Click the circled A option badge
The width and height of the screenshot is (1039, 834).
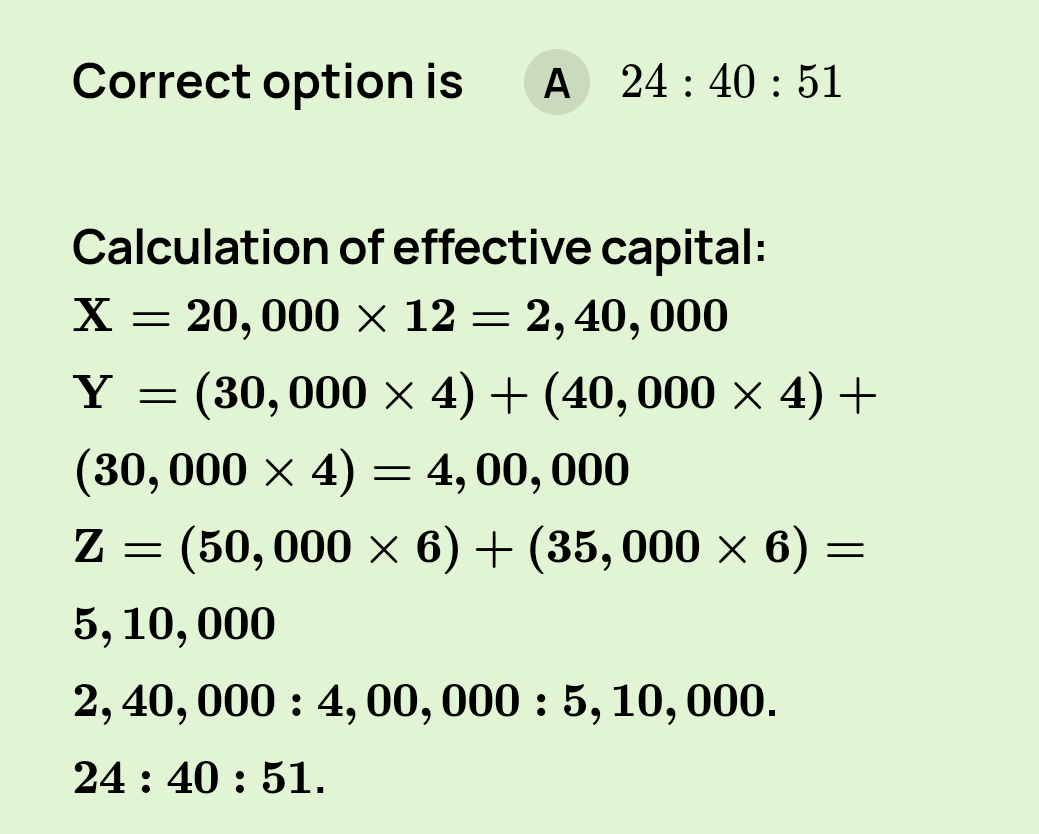pos(556,83)
